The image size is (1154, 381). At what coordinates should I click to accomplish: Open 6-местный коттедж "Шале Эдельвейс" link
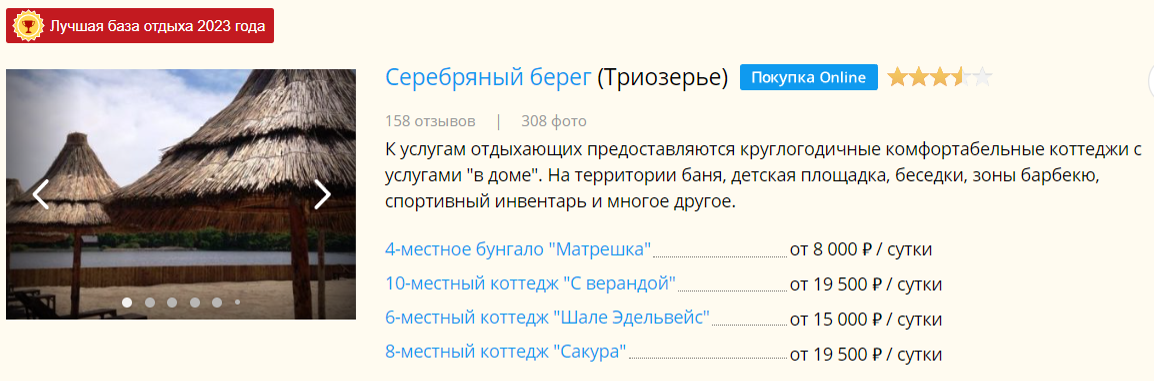point(547,318)
